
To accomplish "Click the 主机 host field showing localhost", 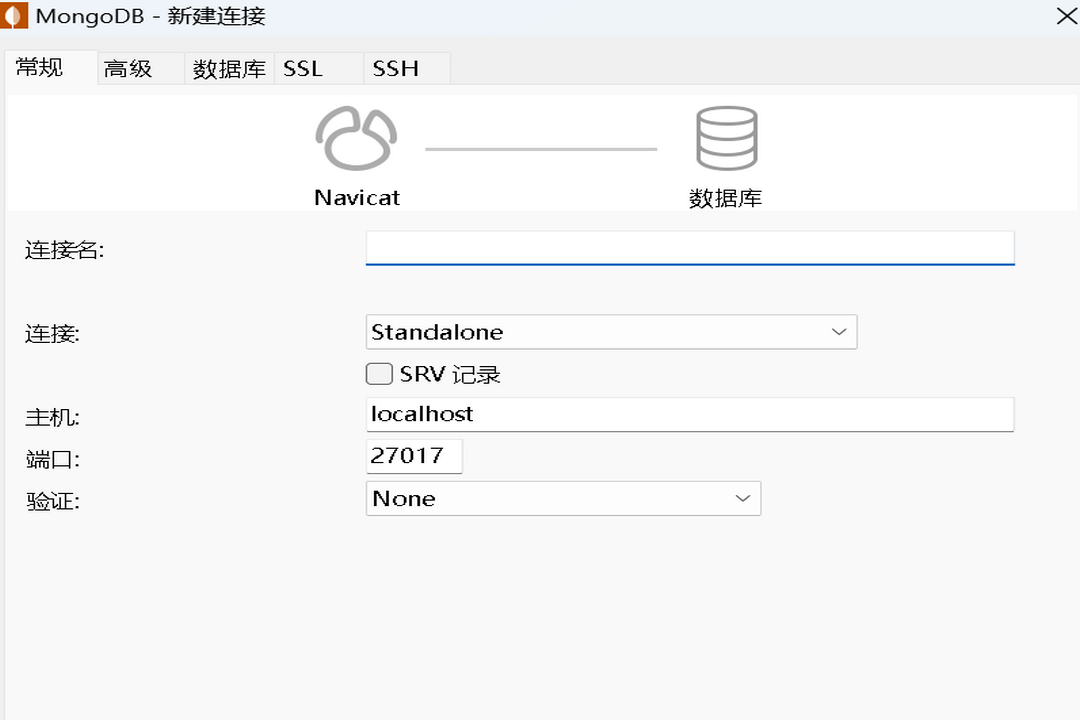I will tap(690, 413).
